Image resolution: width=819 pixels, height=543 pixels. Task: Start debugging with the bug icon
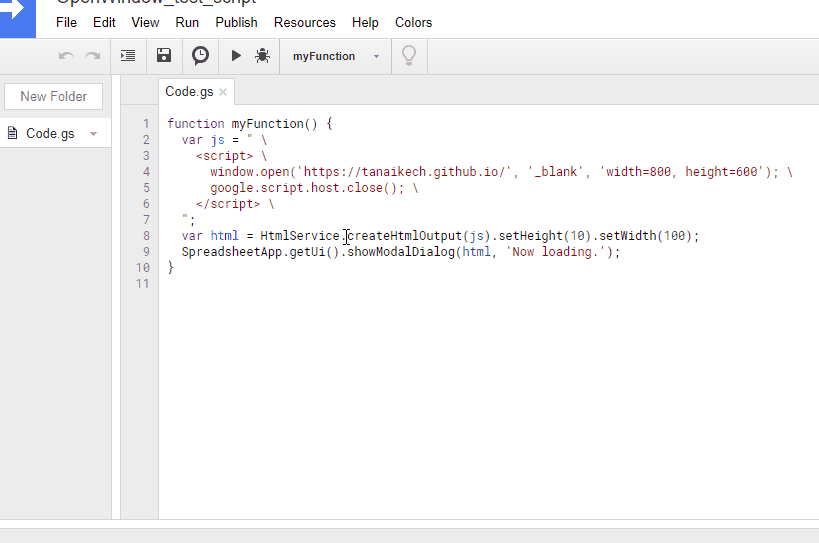262,55
